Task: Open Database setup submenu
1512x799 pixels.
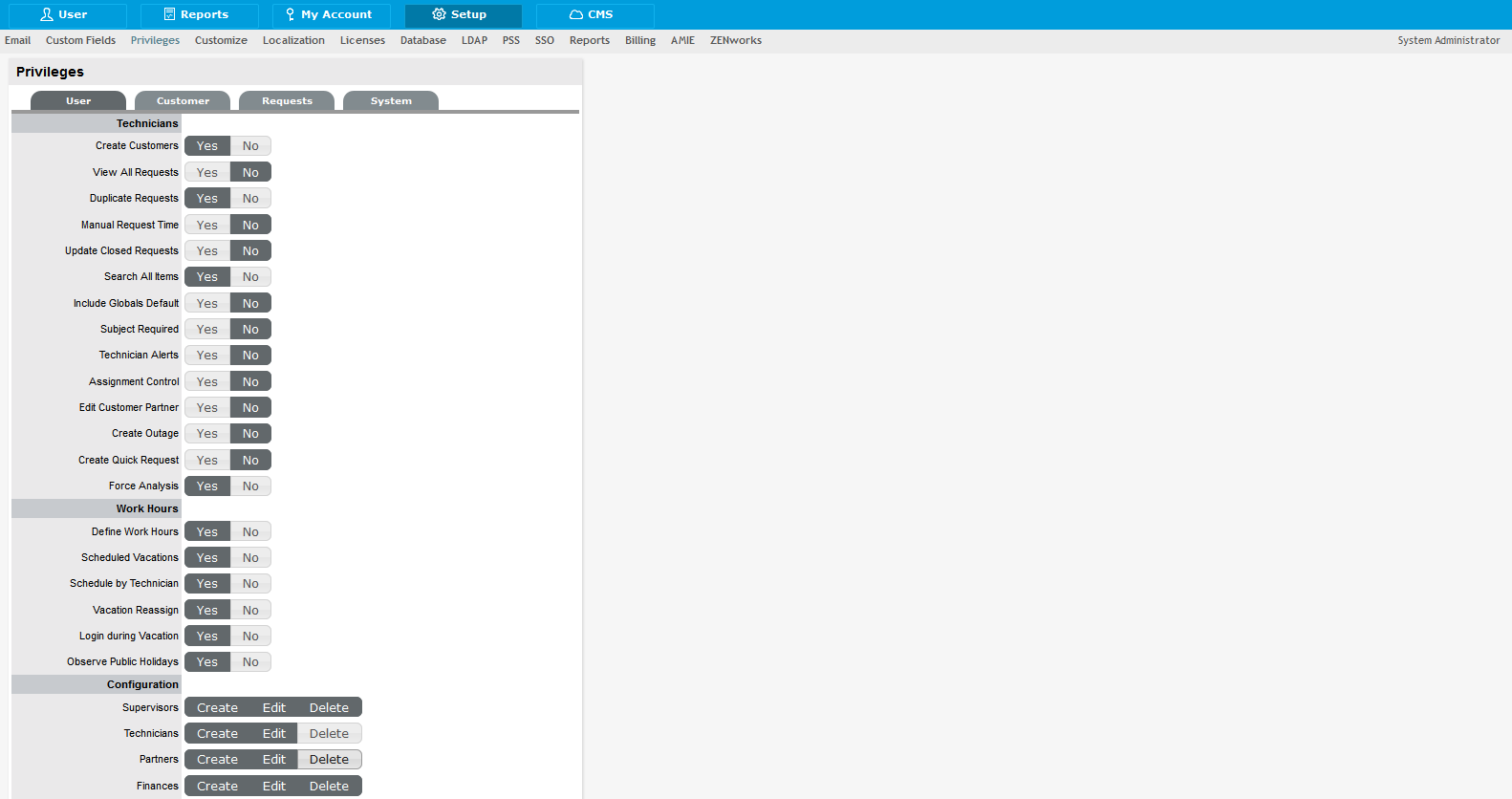Action: (x=423, y=41)
